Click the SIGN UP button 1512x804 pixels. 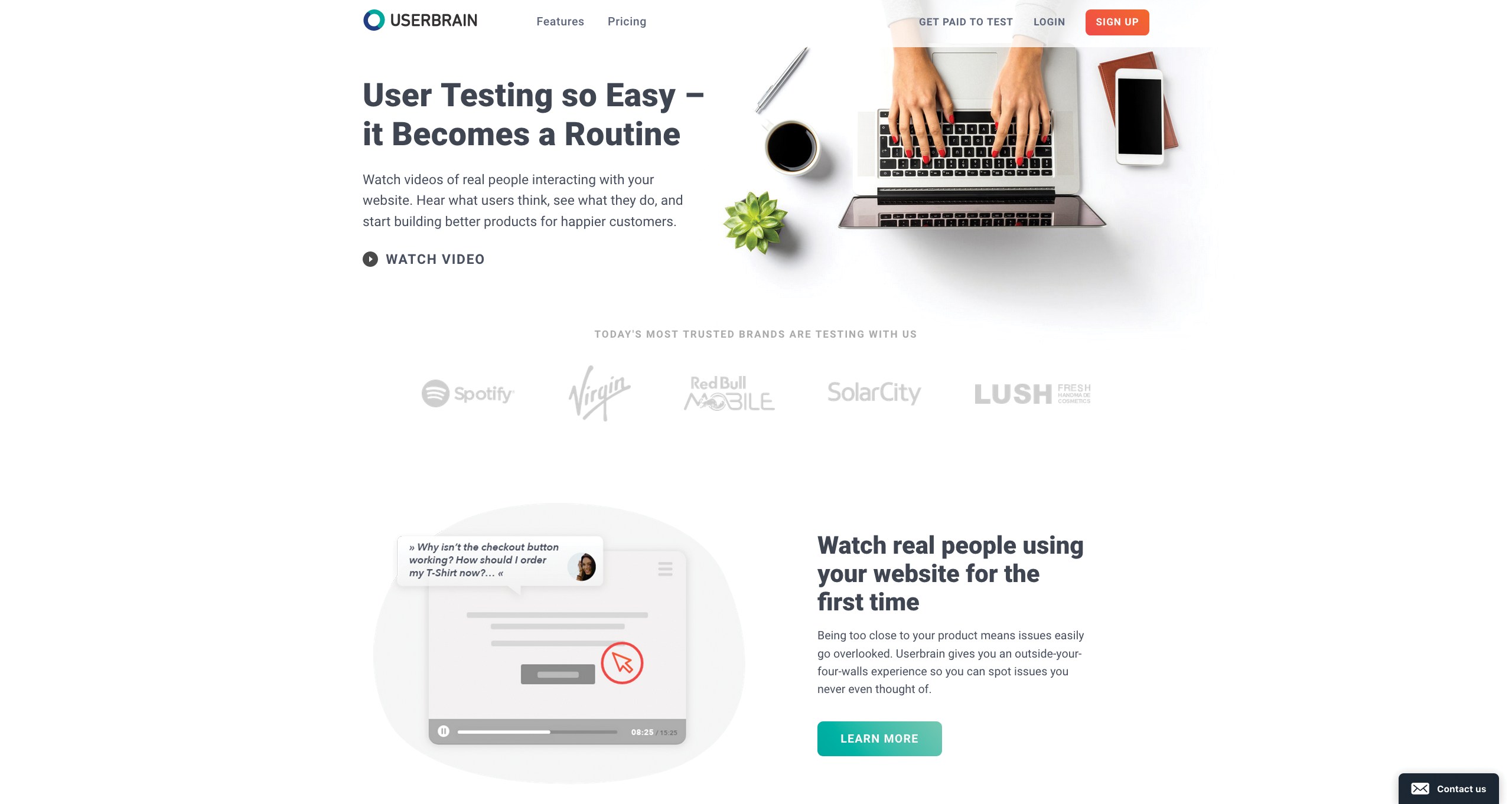point(1117,21)
